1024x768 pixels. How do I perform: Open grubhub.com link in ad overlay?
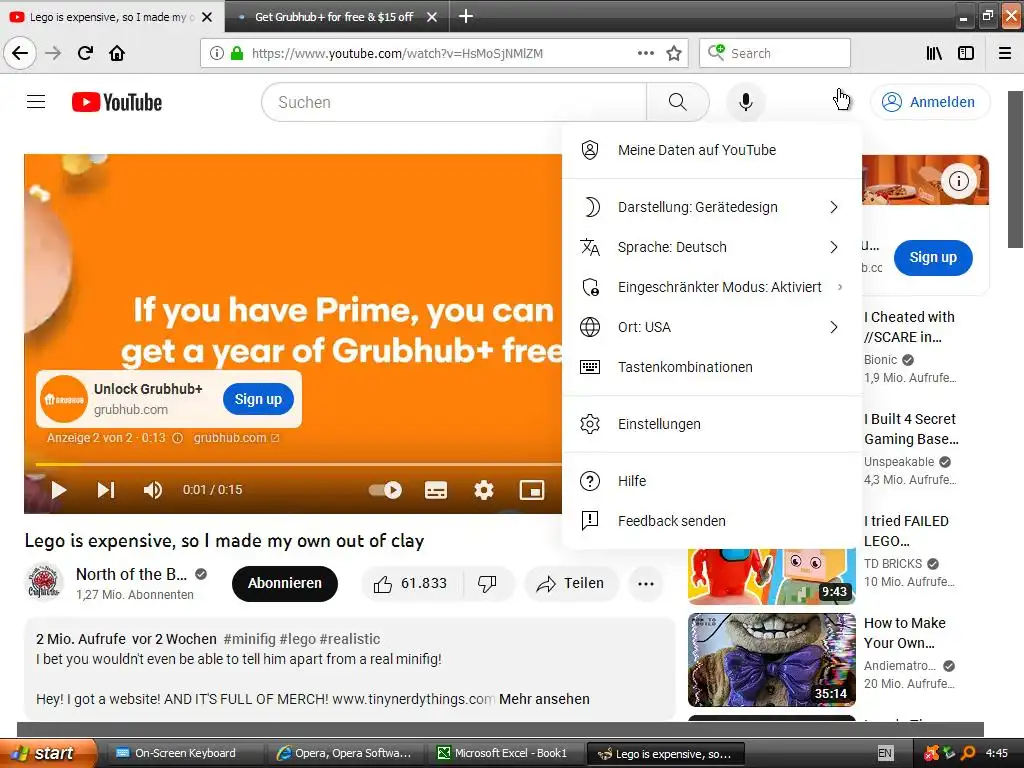[236, 438]
